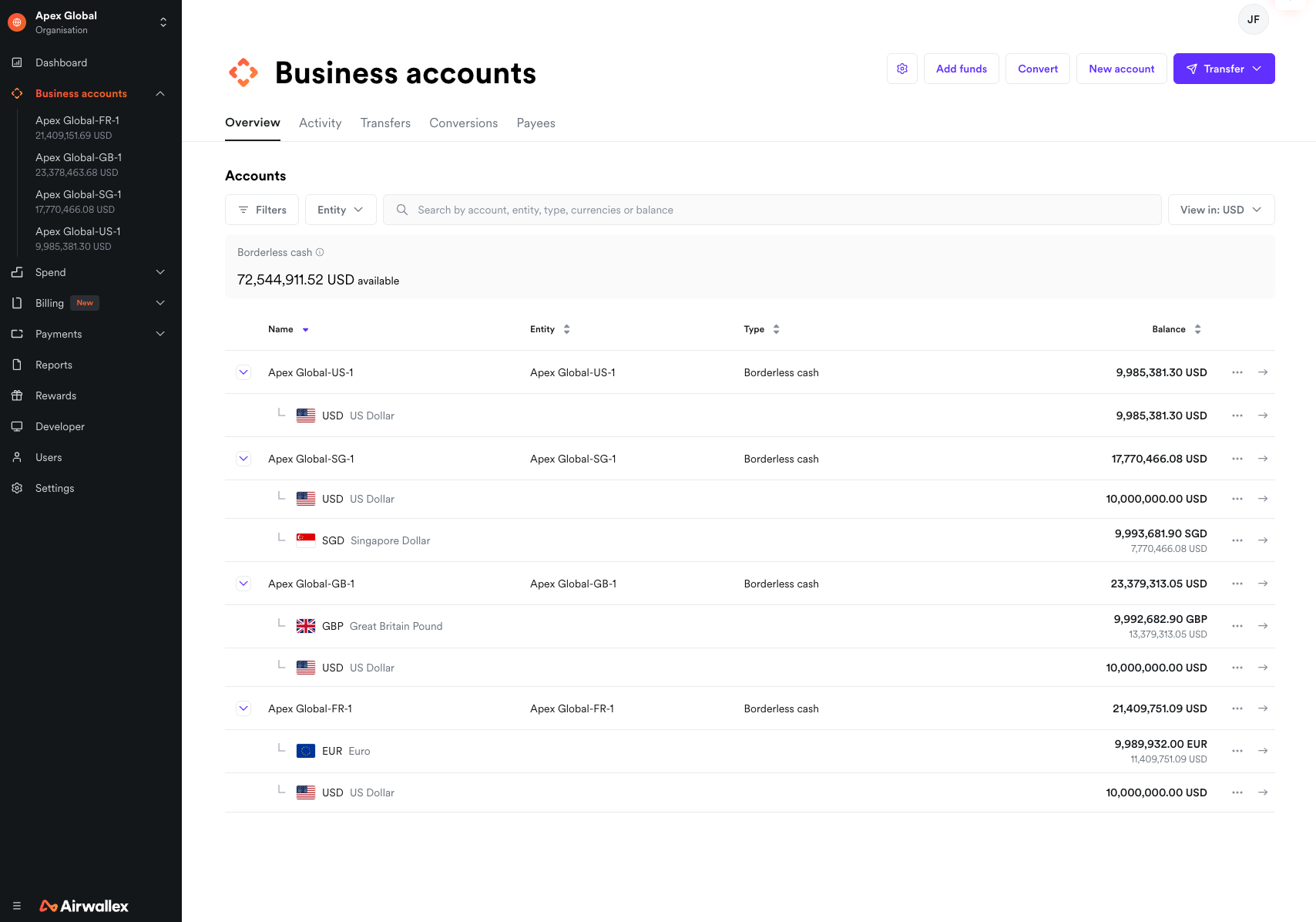Open the account settings gear icon
Screen dimensions: 1316x922
(x=902, y=69)
